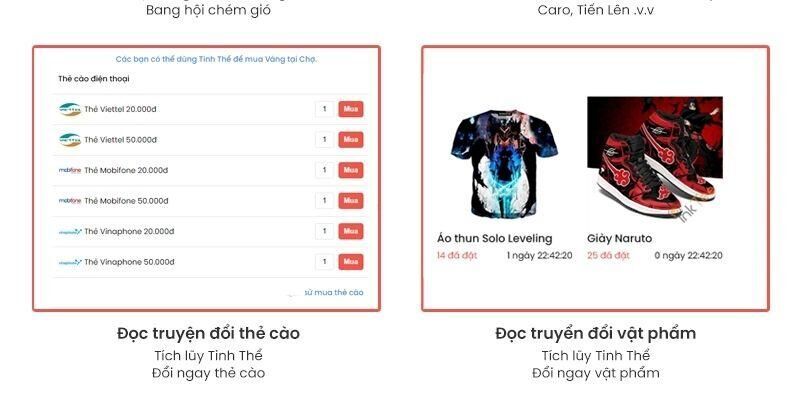Screen dimensions: 800x415
Task: Click the Mobifone logo for the 20.000đ card
Action: click(x=70, y=170)
